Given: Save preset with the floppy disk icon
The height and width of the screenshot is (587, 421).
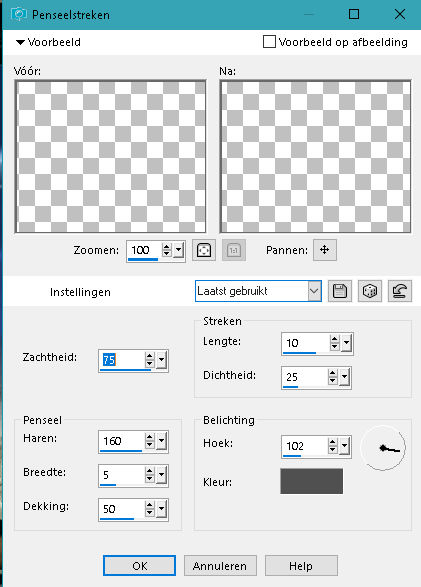Looking at the screenshot, I should [x=340, y=291].
